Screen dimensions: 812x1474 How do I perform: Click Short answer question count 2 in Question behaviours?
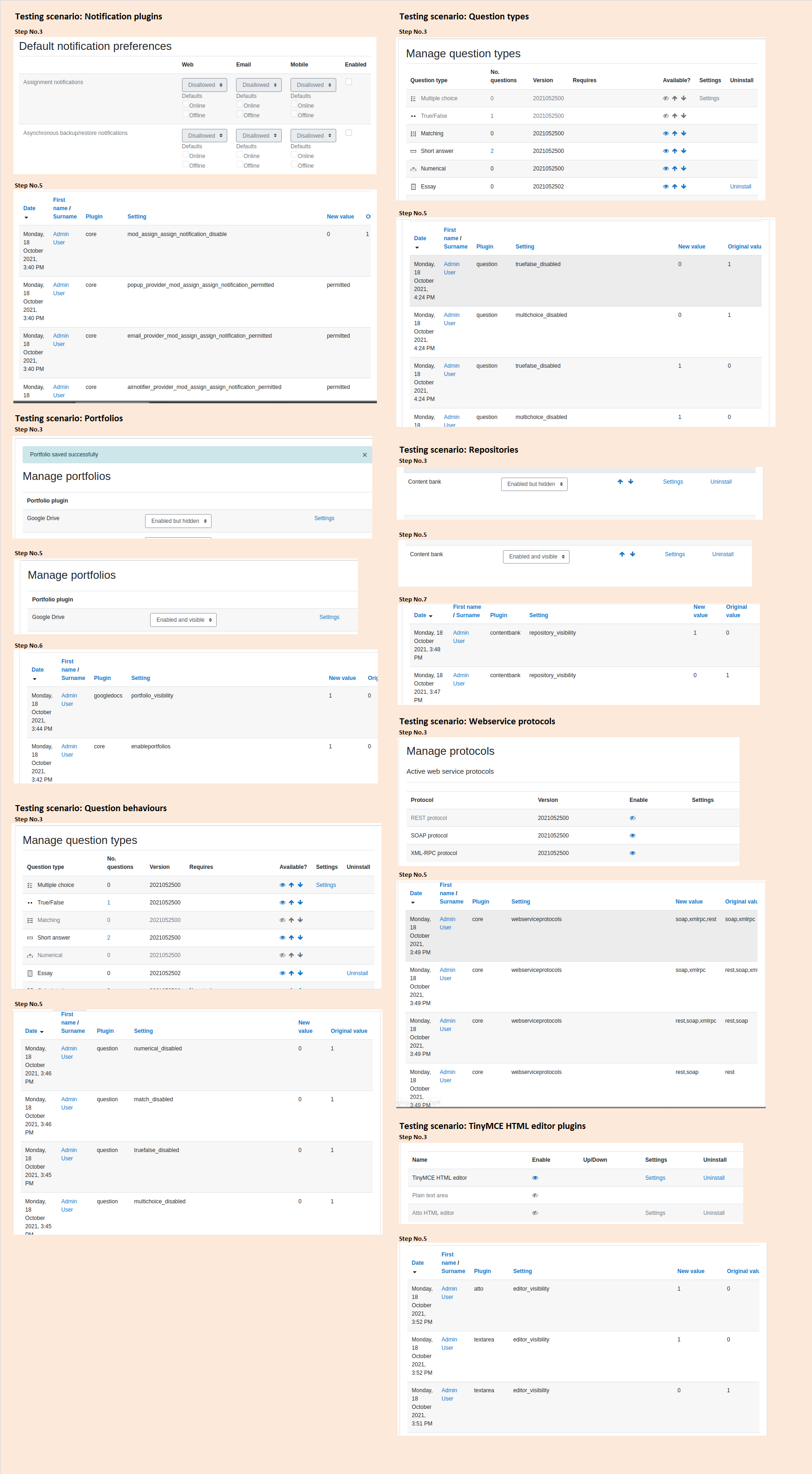point(108,939)
